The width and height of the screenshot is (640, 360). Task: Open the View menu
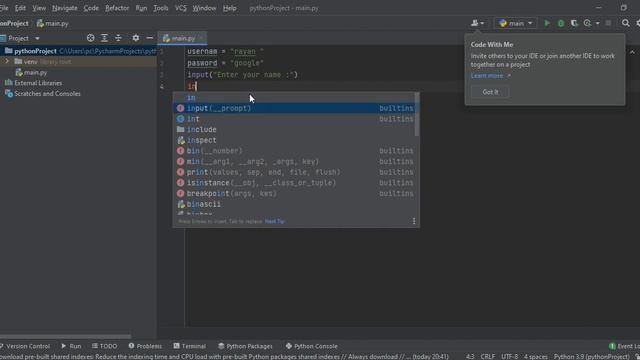point(39,8)
